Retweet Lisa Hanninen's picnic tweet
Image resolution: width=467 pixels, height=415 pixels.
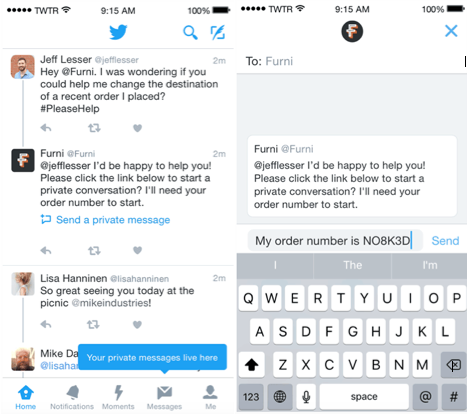point(93,324)
